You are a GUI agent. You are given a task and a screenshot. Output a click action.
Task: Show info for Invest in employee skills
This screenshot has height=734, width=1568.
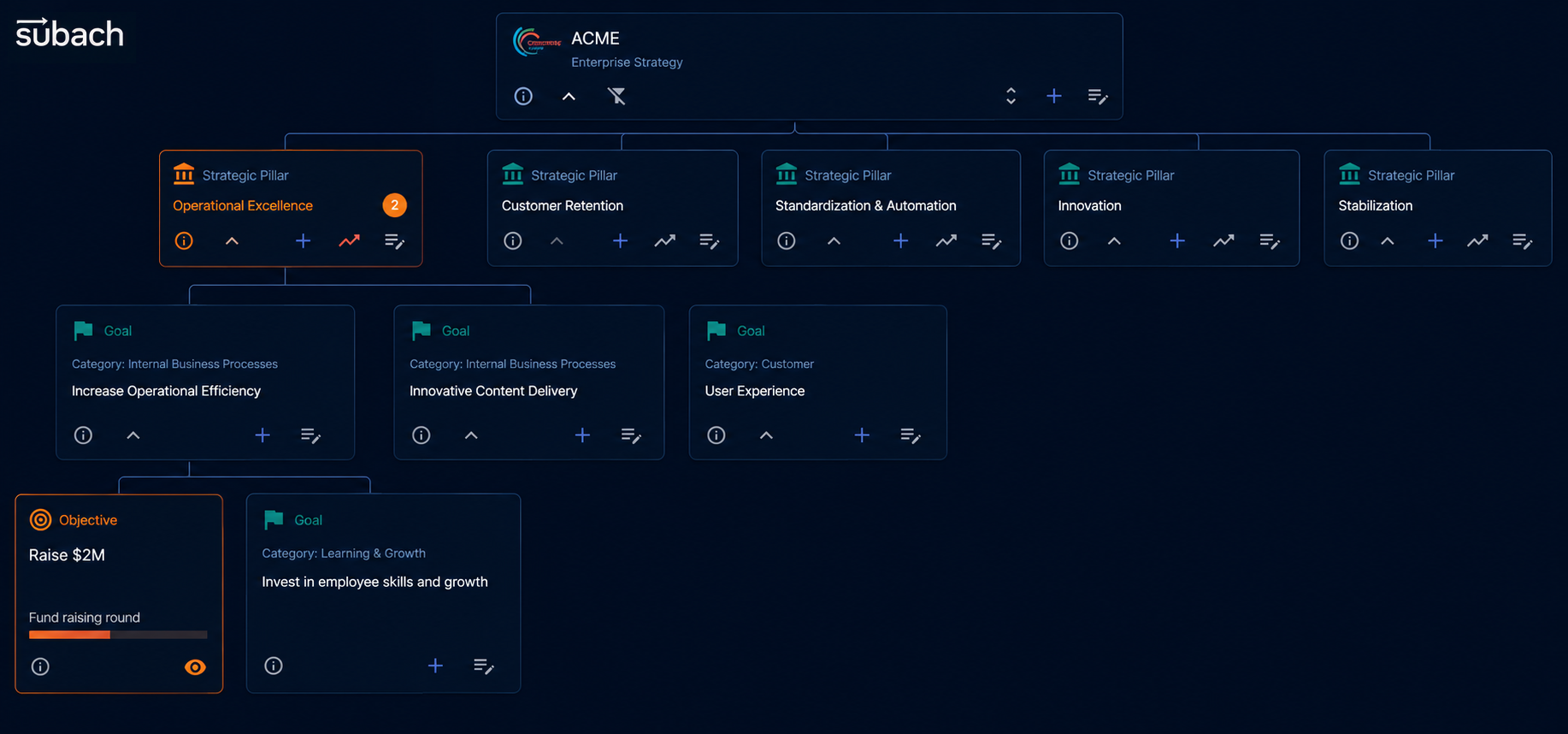274,666
